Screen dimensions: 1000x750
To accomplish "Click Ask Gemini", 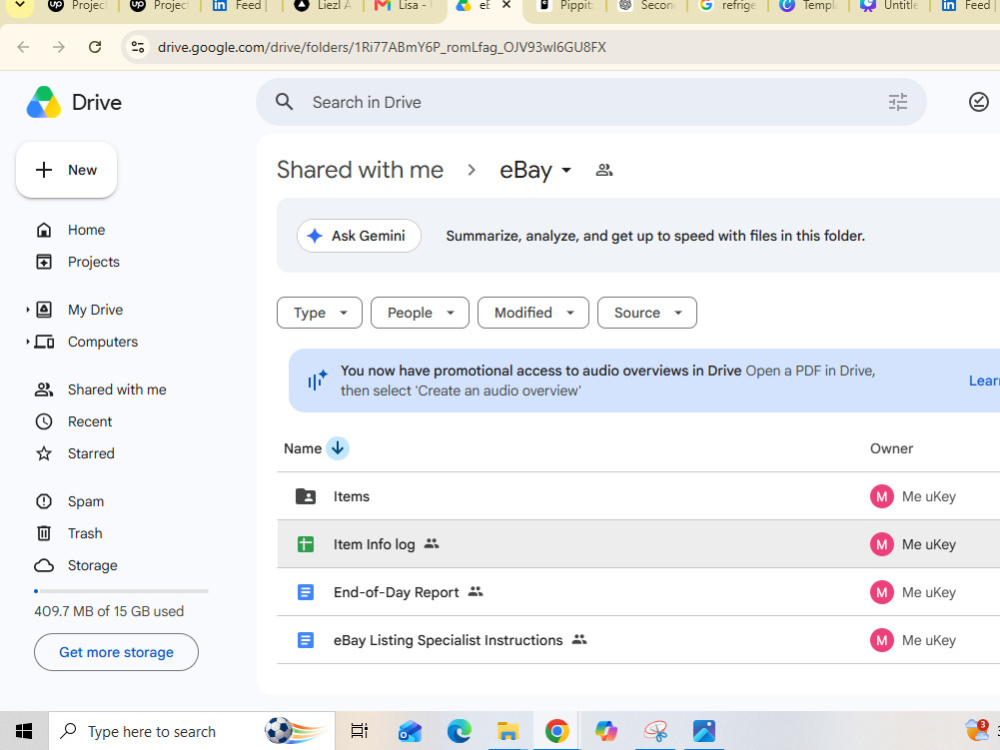I will pyautogui.click(x=358, y=236).
